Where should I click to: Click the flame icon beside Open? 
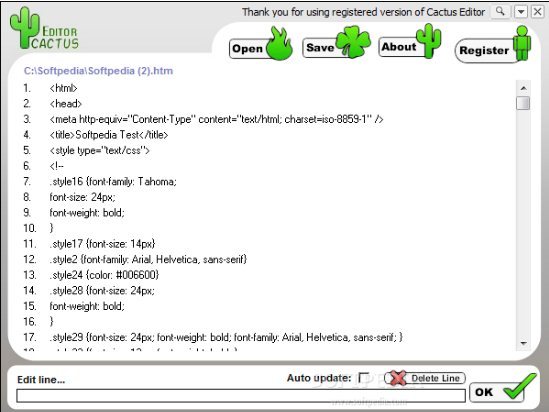pos(279,44)
